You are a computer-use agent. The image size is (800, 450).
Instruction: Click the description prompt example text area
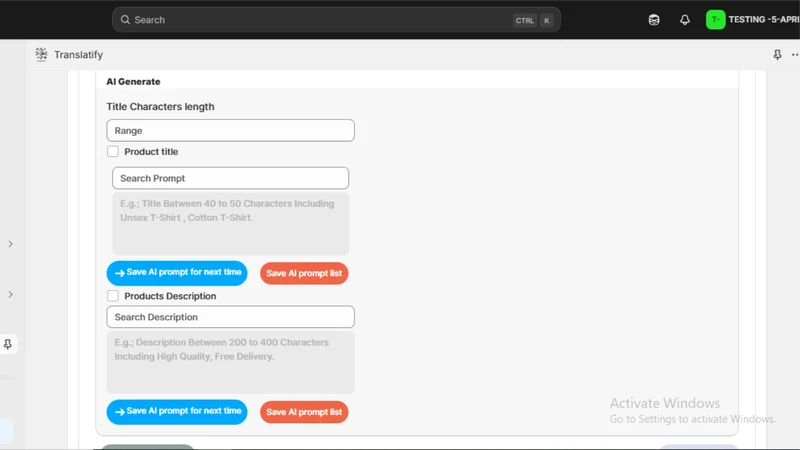point(231,362)
